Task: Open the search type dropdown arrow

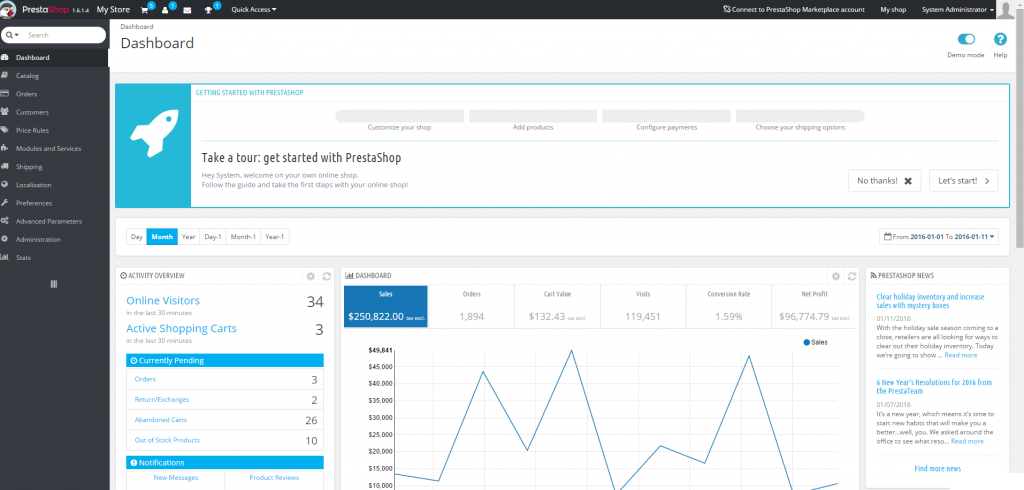Action: pyautogui.click(x=12, y=35)
